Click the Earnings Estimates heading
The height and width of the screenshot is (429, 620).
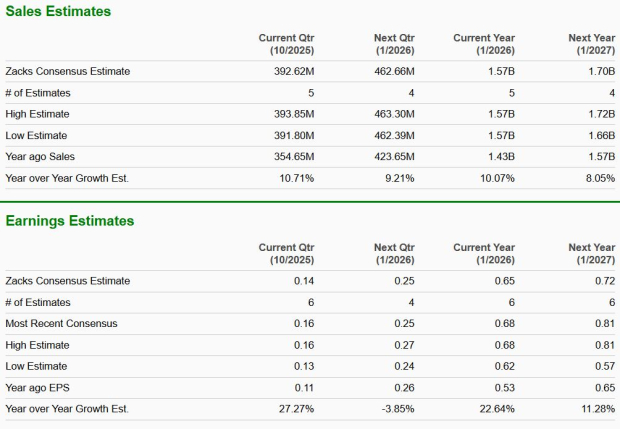(70, 221)
